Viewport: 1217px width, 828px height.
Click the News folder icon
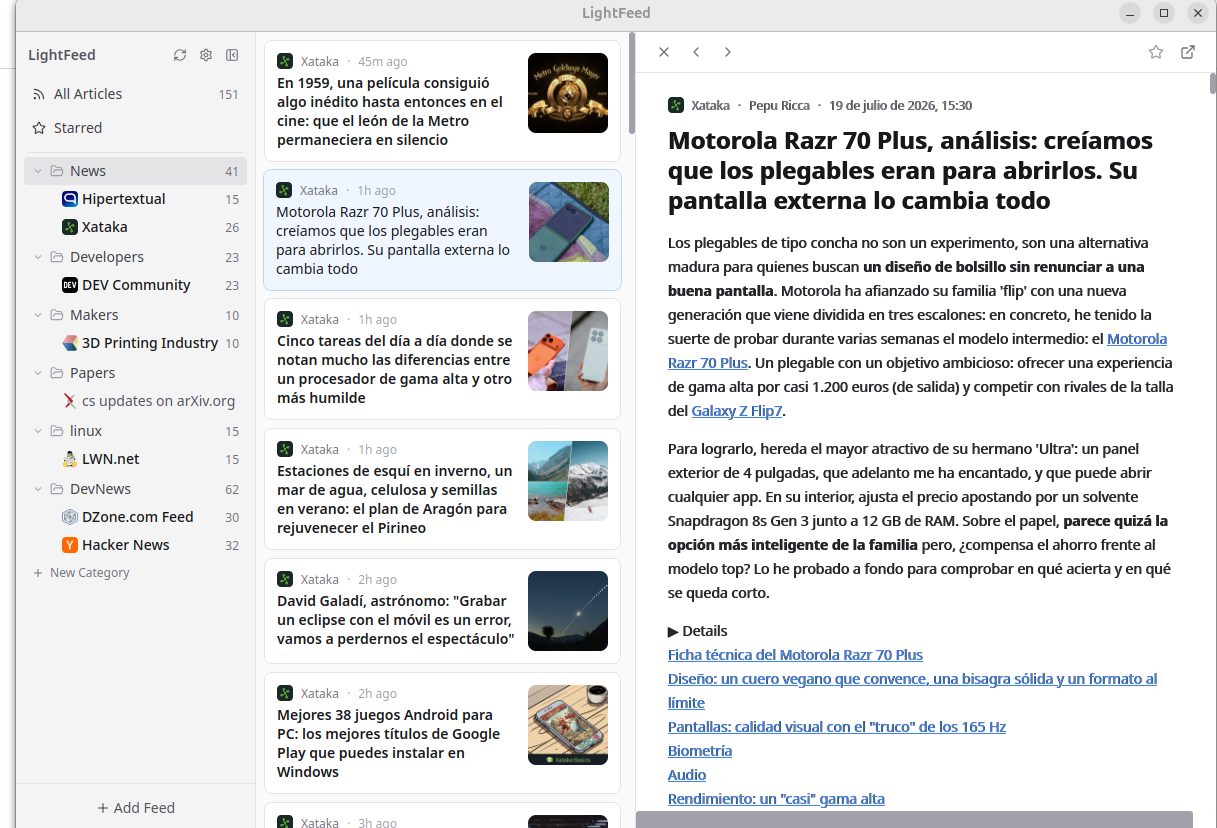point(57,171)
